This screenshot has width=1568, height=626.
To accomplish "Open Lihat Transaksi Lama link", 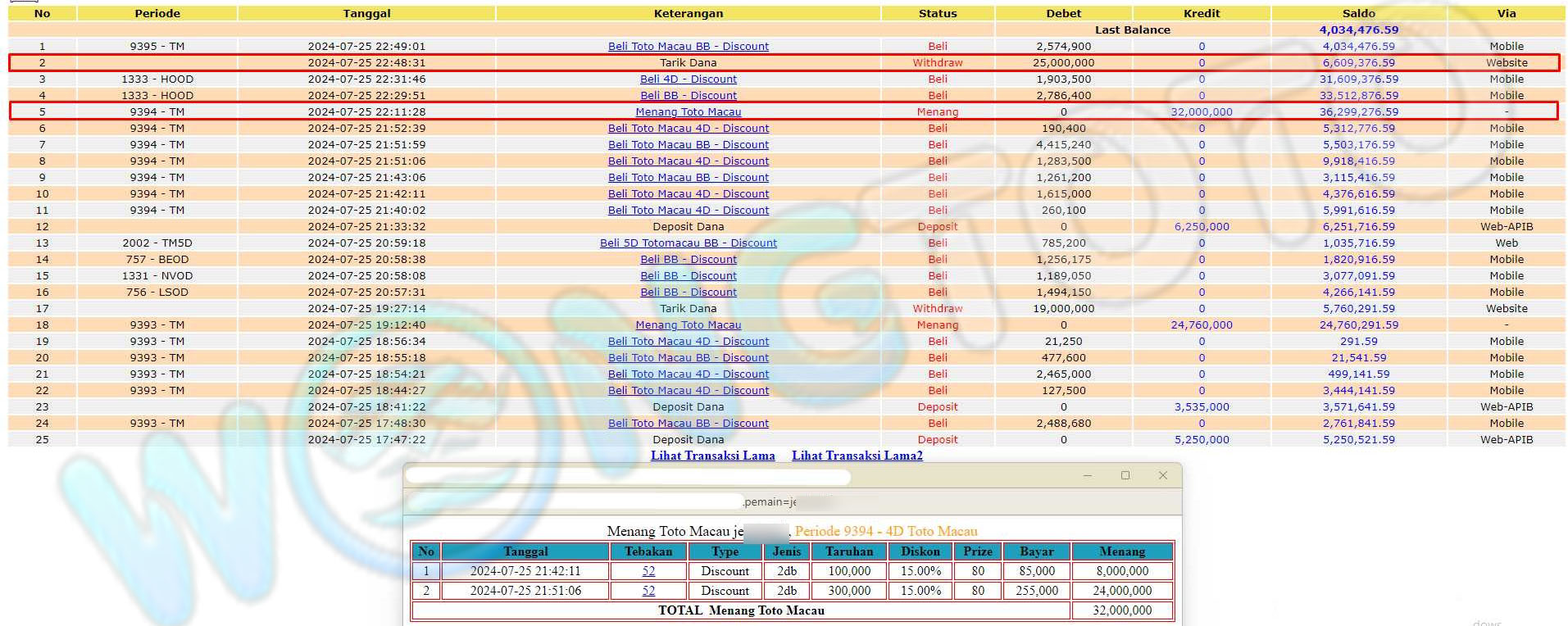I will pos(712,456).
